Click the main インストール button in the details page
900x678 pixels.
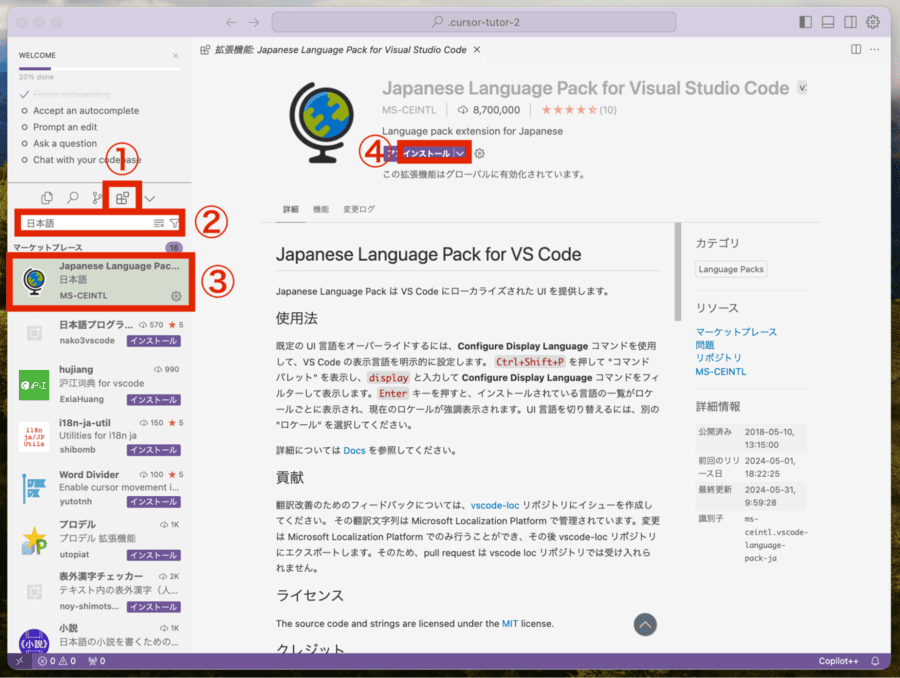point(425,153)
